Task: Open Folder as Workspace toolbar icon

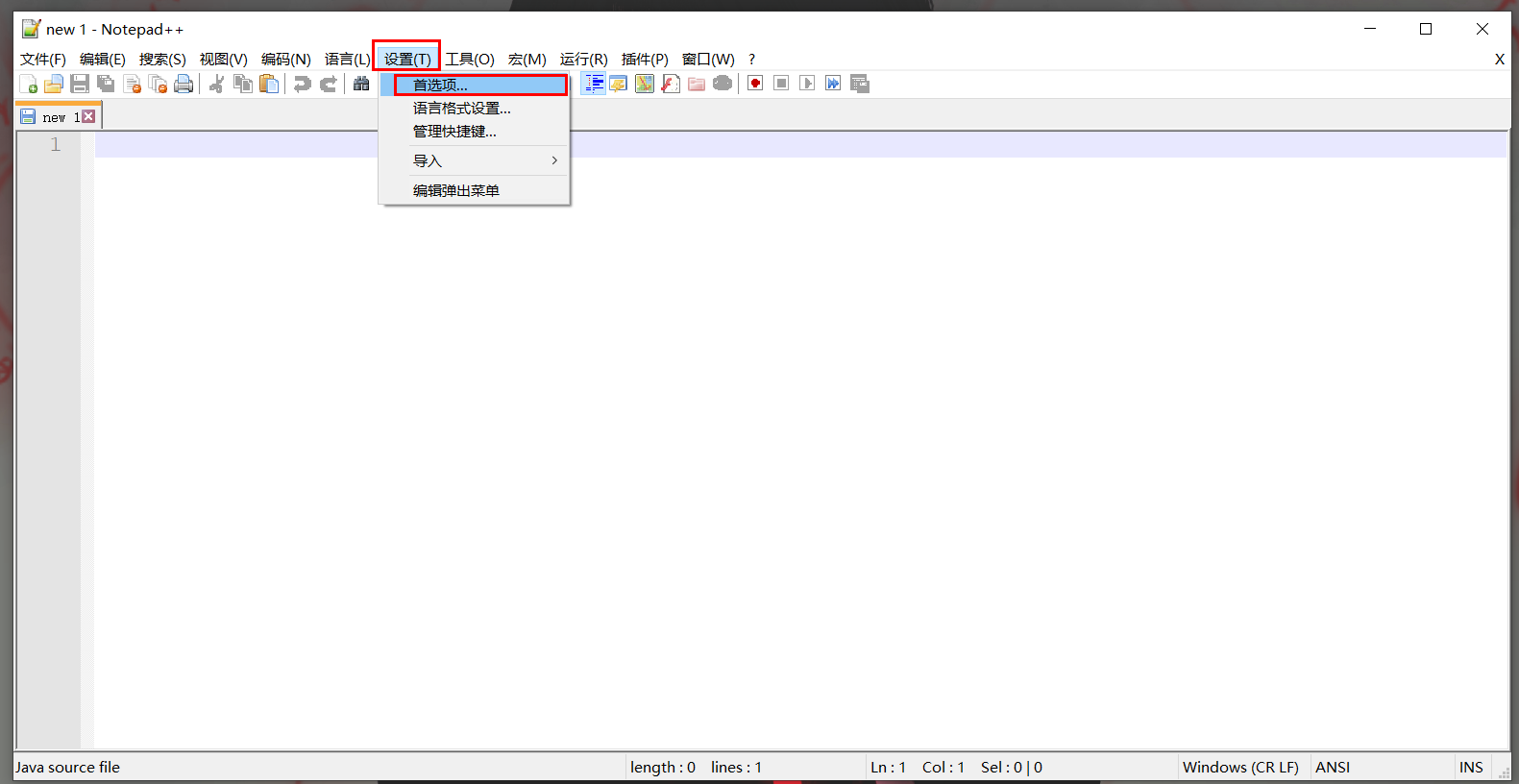Action: pos(697,84)
